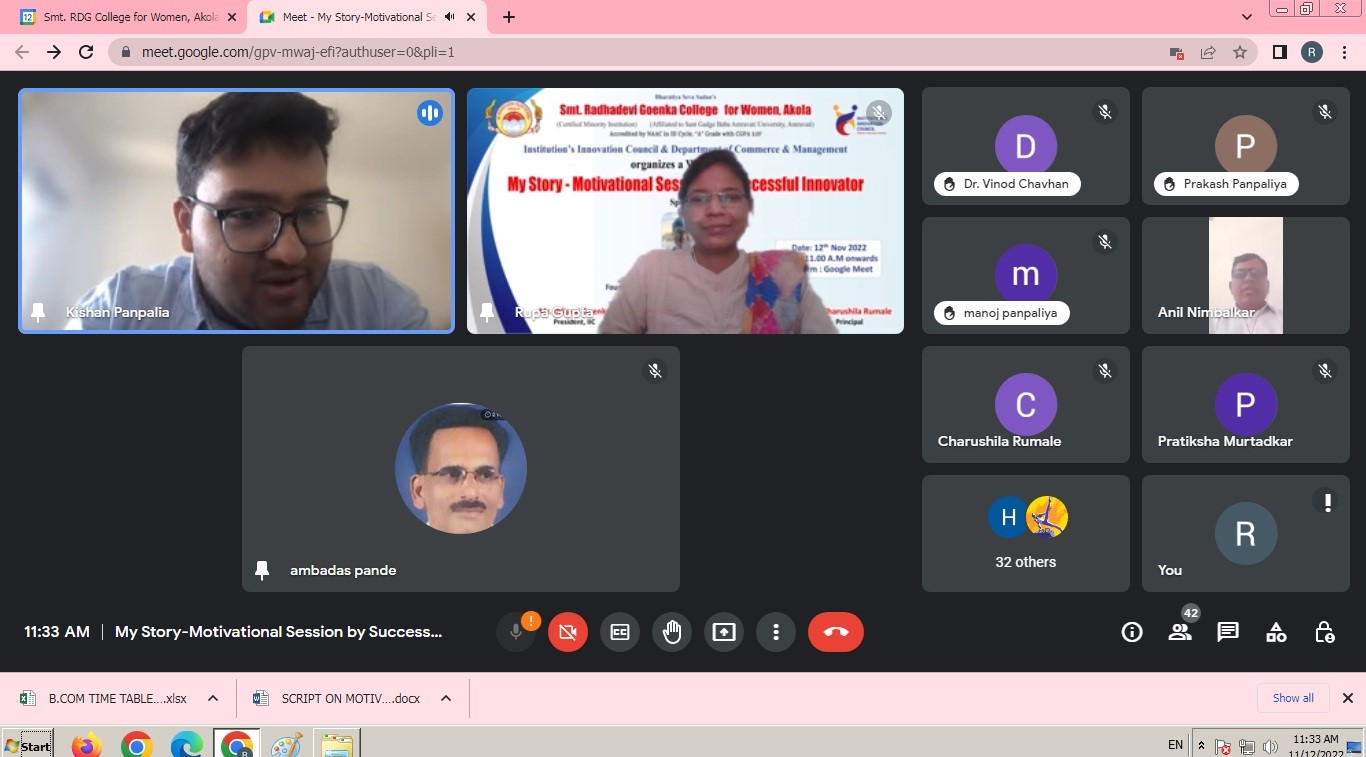Open more options three-dot menu
Image resolution: width=1366 pixels, height=757 pixels.
775,632
